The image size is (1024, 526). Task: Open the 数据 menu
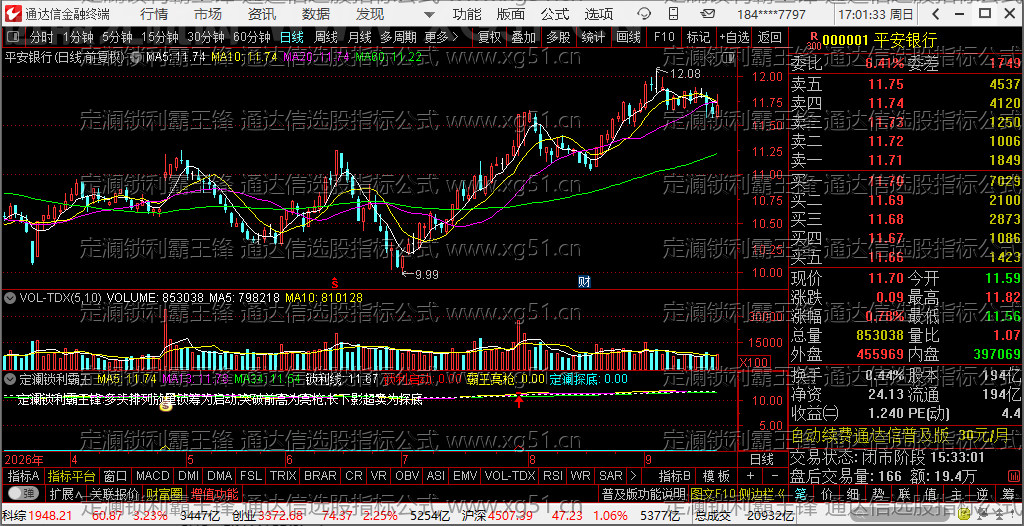pos(316,14)
